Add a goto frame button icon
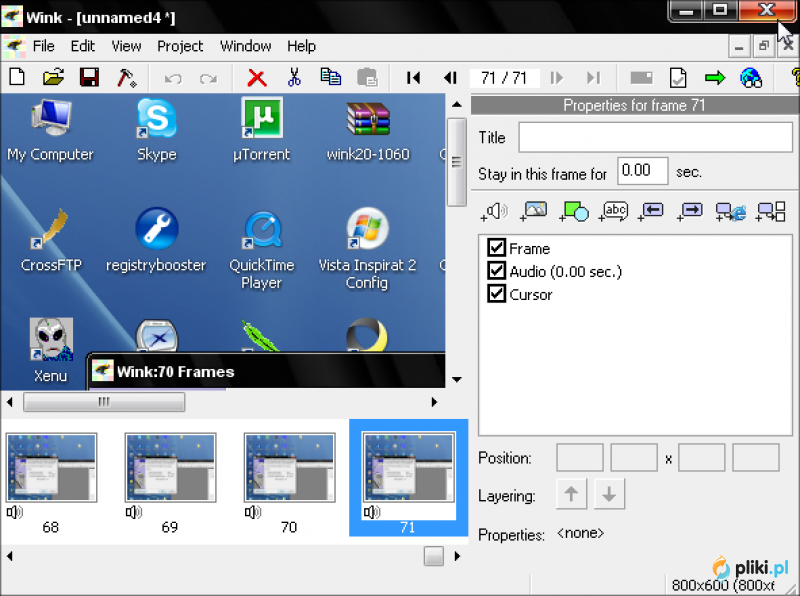Image resolution: width=800 pixels, height=596 pixels. point(770,211)
